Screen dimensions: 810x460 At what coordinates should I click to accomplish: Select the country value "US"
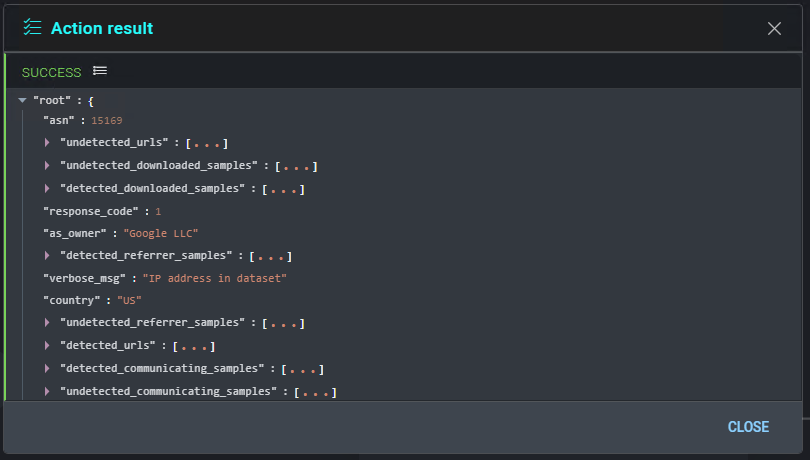(x=129, y=300)
